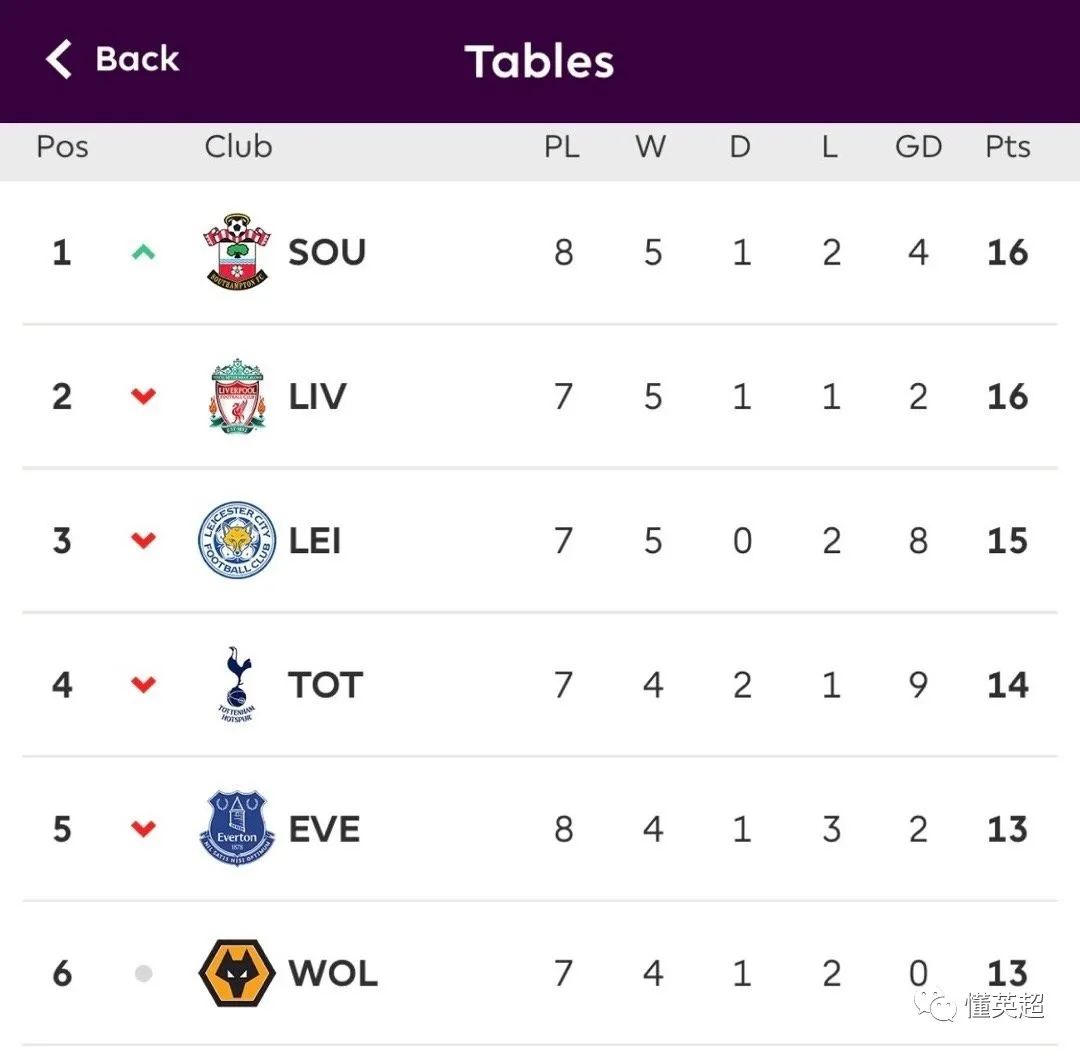
Task: Tap the Everton club crest
Action: pyautogui.click(x=237, y=828)
